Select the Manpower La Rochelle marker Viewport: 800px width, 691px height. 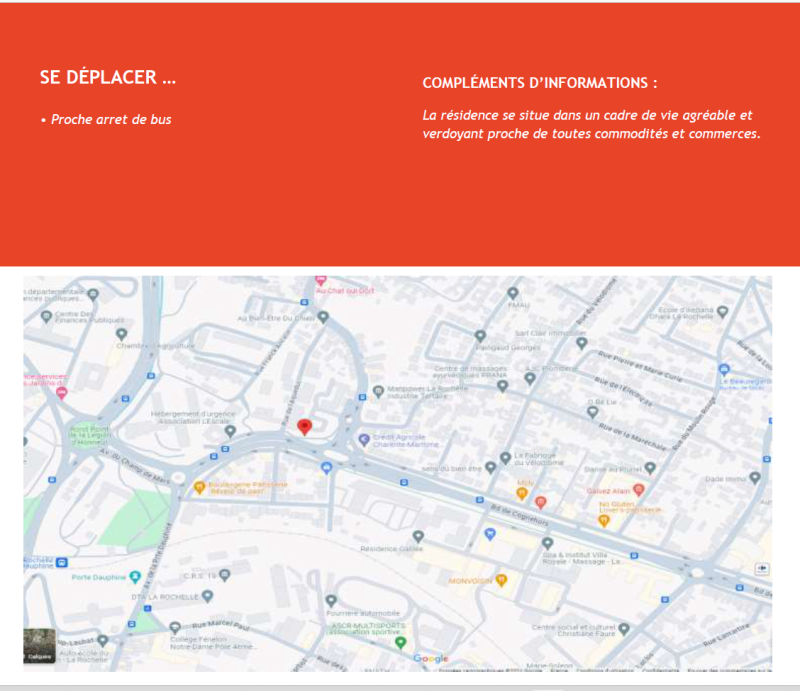pyautogui.click(x=377, y=390)
